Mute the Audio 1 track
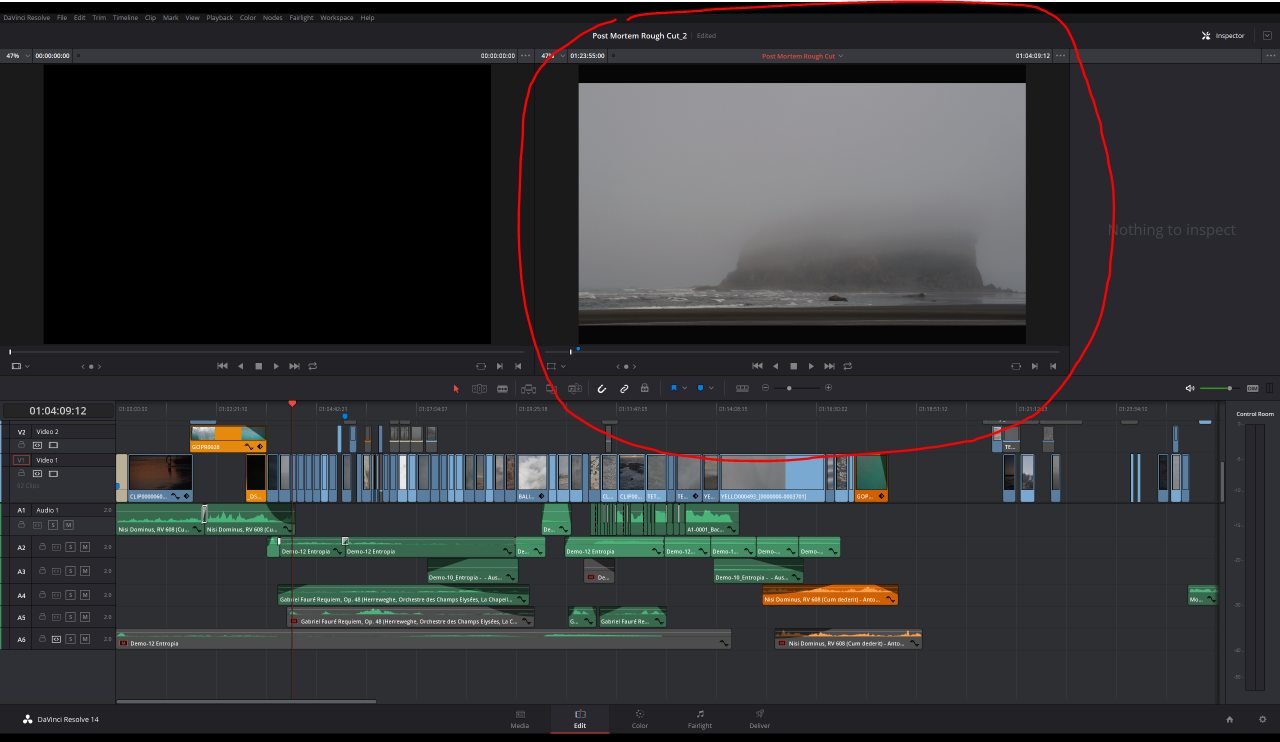 [x=69, y=525]
